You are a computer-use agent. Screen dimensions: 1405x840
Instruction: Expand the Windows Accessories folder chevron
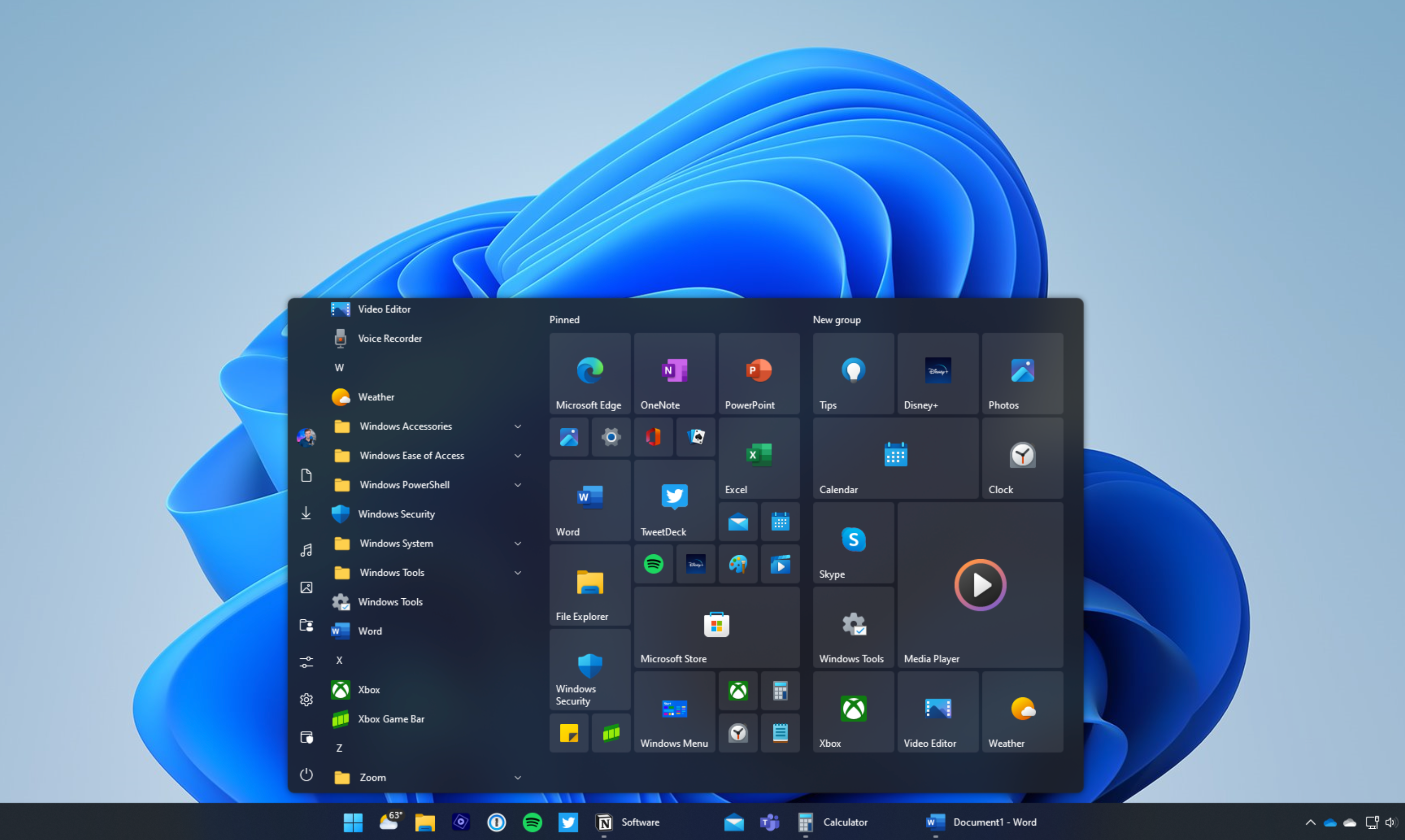[x=517, y=426]
